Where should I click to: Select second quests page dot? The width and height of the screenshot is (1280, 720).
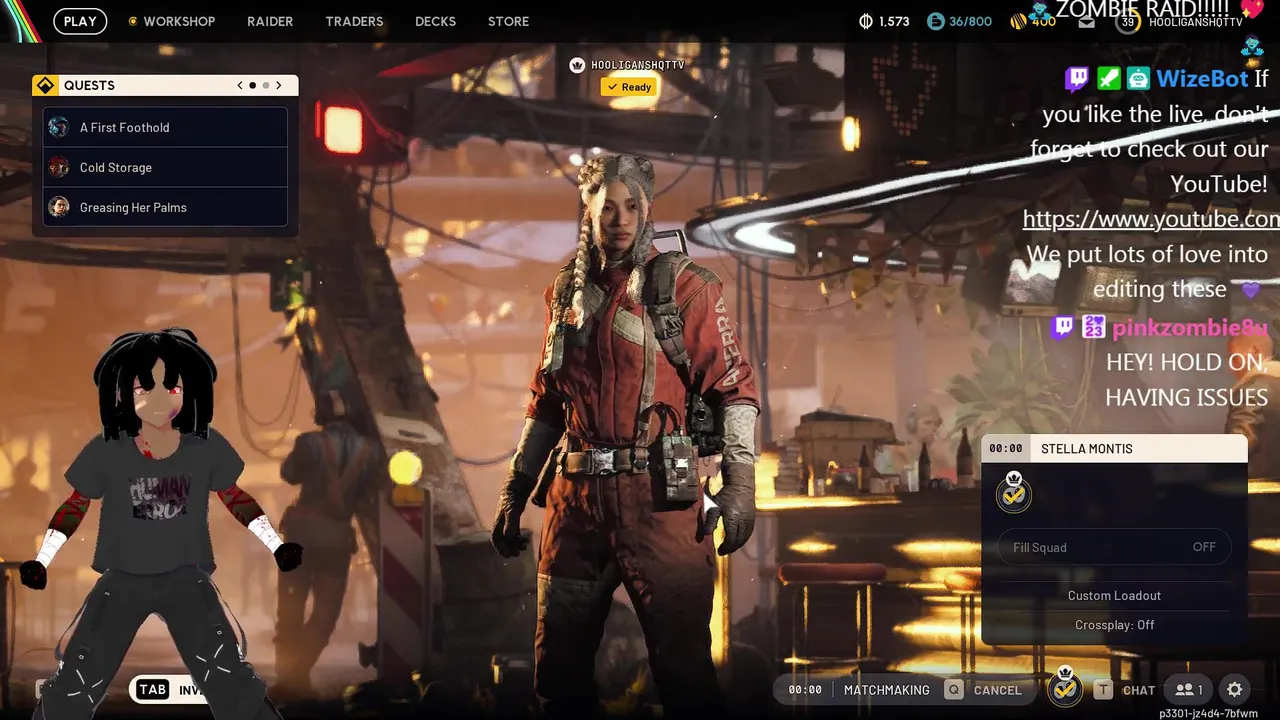click(x=265, y=85)
